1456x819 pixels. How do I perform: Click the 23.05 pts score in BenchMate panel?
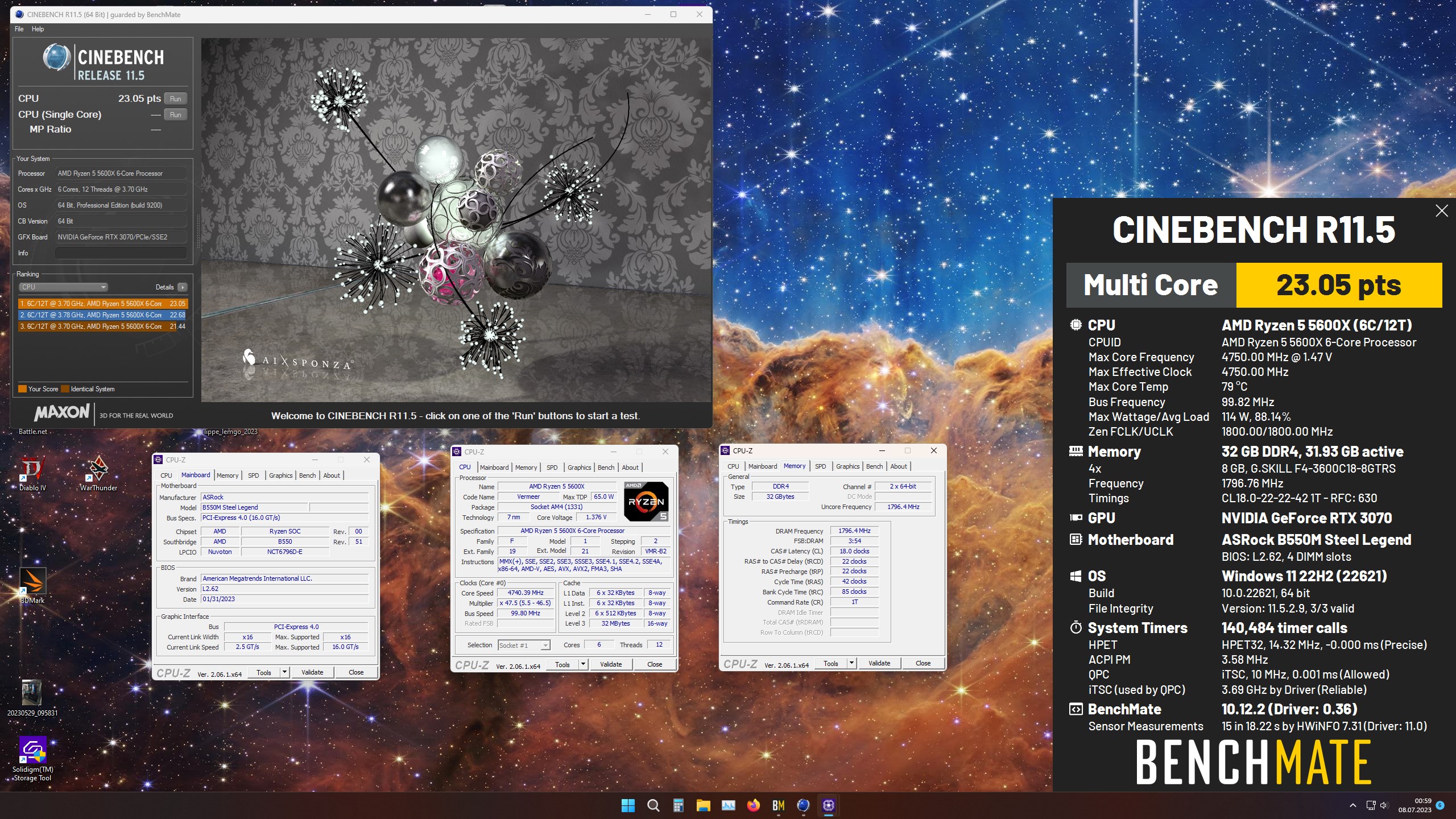(1339, 285)
